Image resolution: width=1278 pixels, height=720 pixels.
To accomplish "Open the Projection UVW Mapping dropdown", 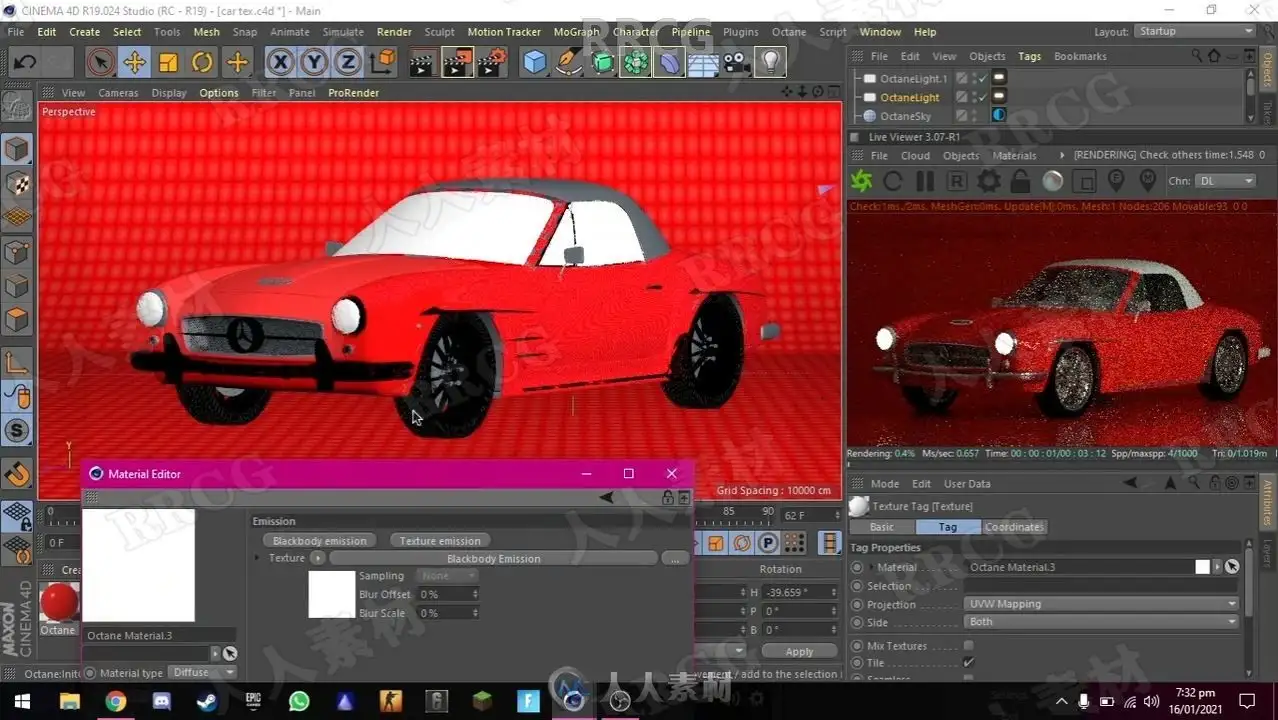I will coord(1102,604).
